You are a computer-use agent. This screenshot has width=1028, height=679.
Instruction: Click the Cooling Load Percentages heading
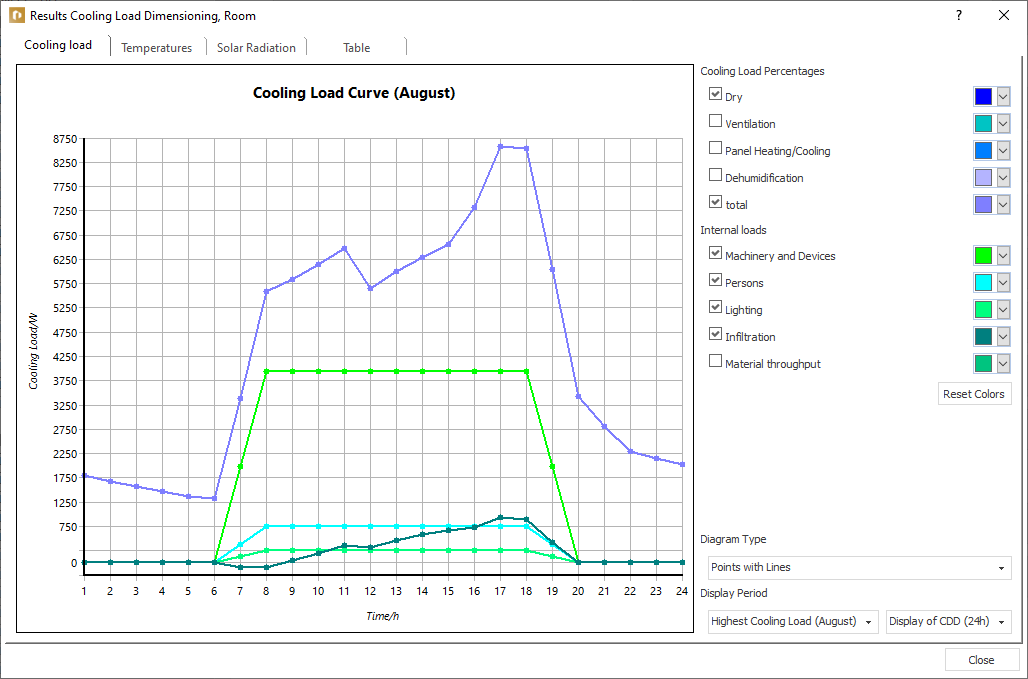(762, 71)
